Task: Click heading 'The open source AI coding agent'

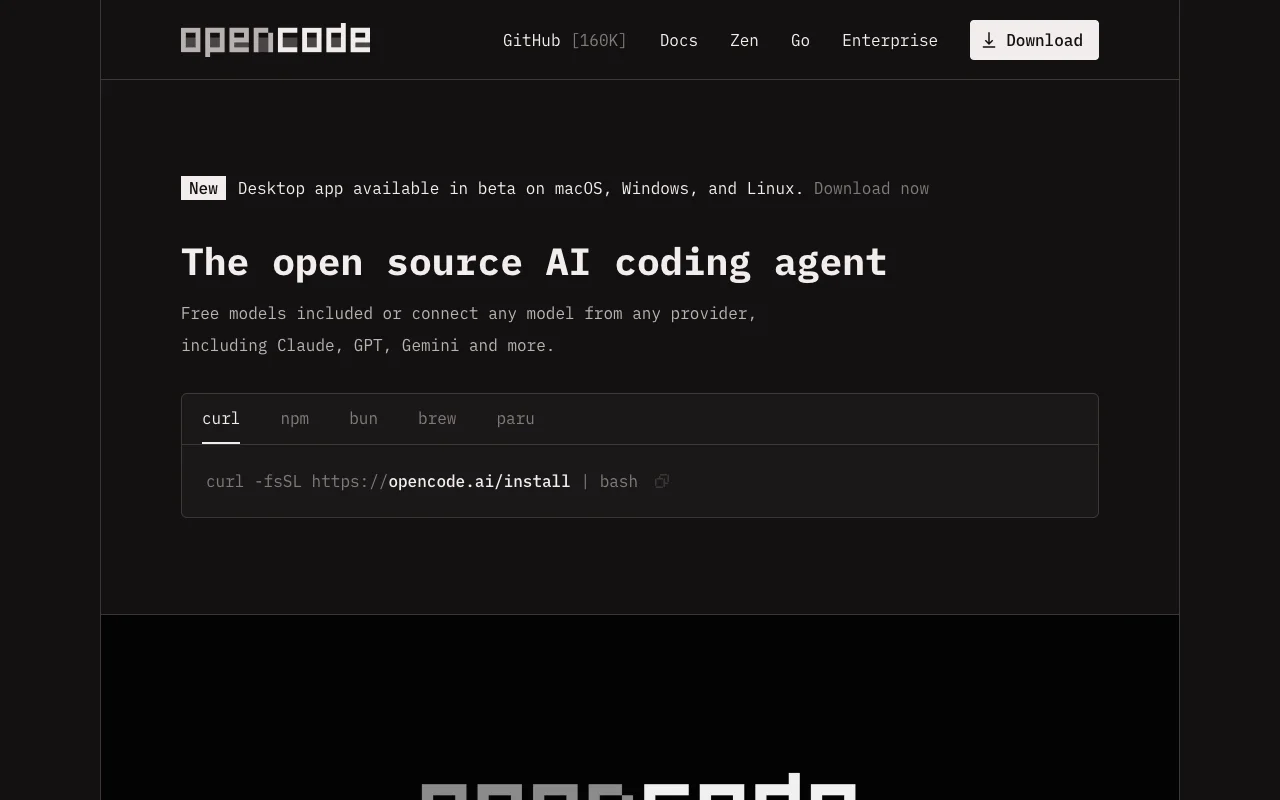Action: pos(534,262)
